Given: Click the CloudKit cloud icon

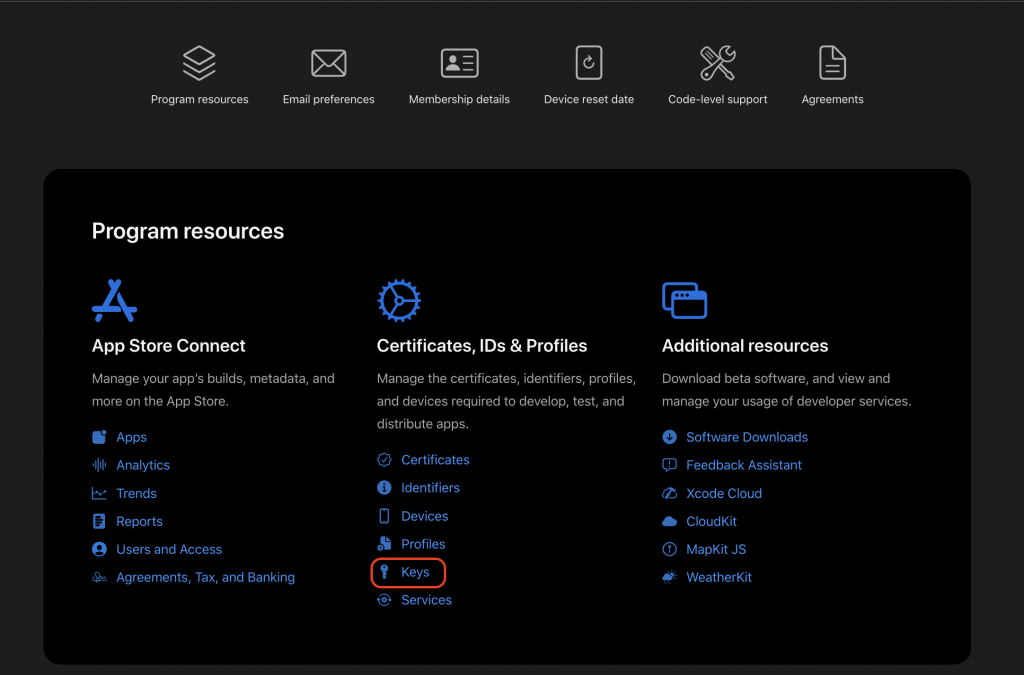Looking at the screenshot, I should click(669, 521).
